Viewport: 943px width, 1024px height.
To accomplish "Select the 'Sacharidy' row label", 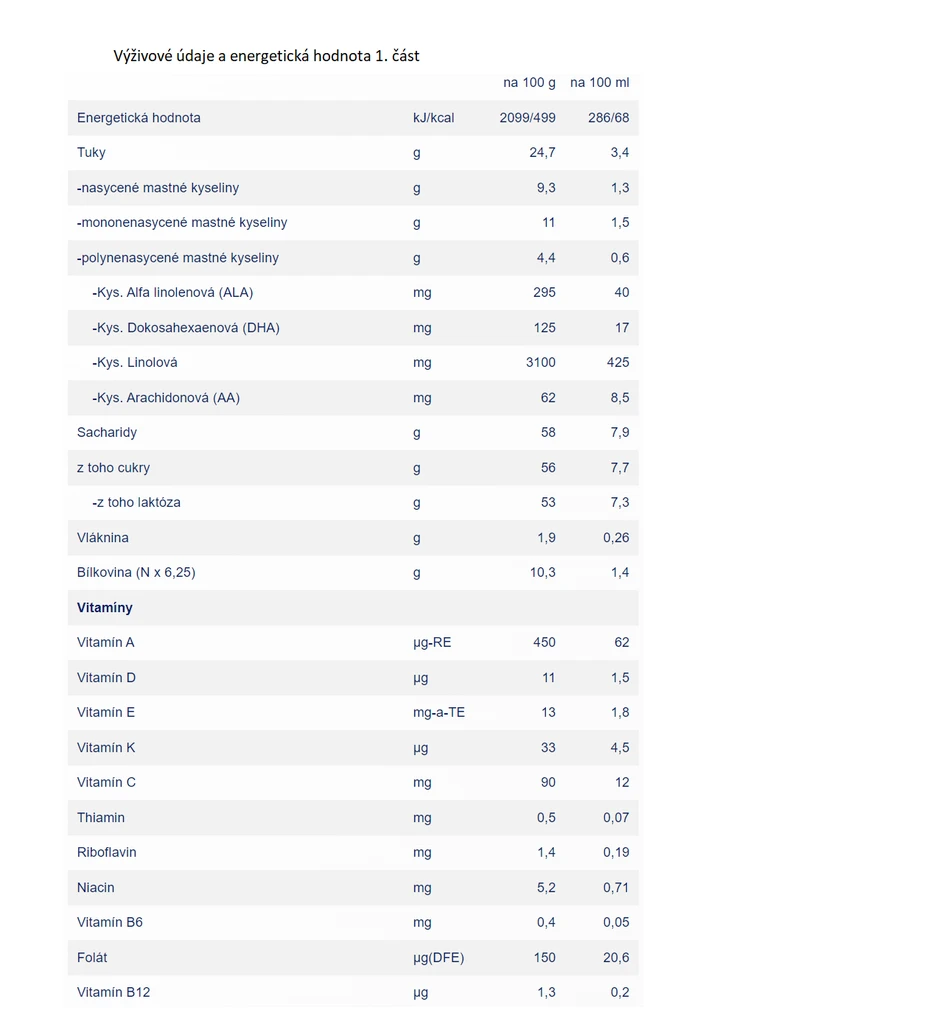I will 107,433.
